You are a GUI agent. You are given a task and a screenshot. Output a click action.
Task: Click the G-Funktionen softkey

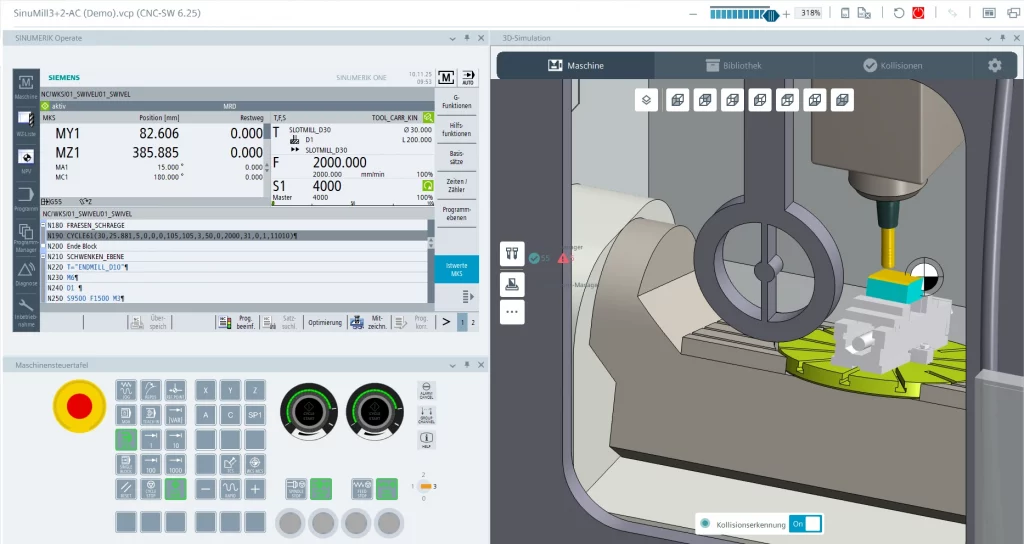tap(456, 101)
